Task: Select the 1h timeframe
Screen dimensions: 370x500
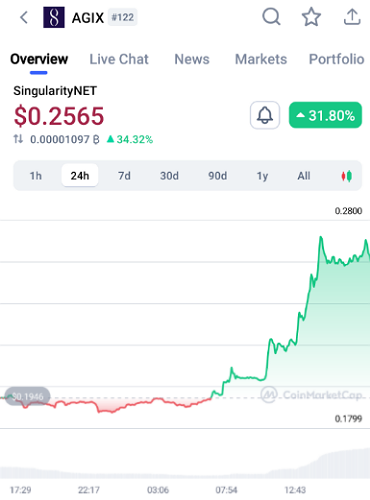Action: pos(36,176)
